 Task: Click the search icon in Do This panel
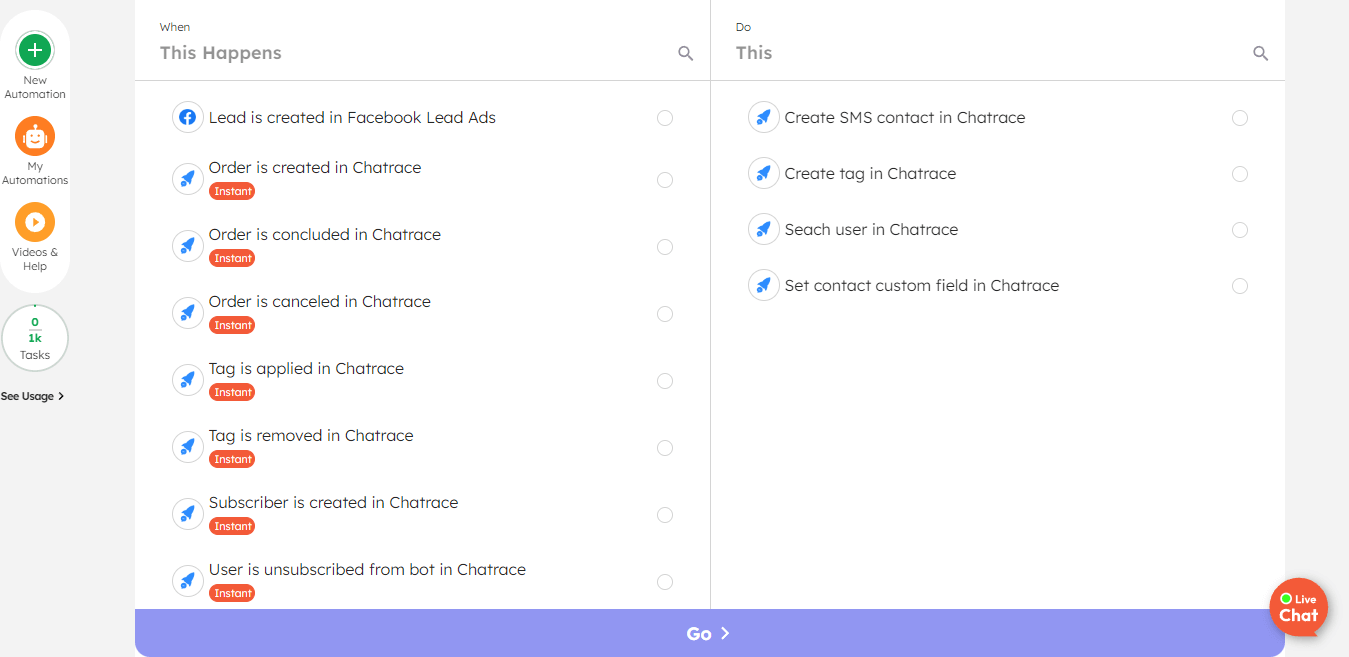tap(1260, 53)
